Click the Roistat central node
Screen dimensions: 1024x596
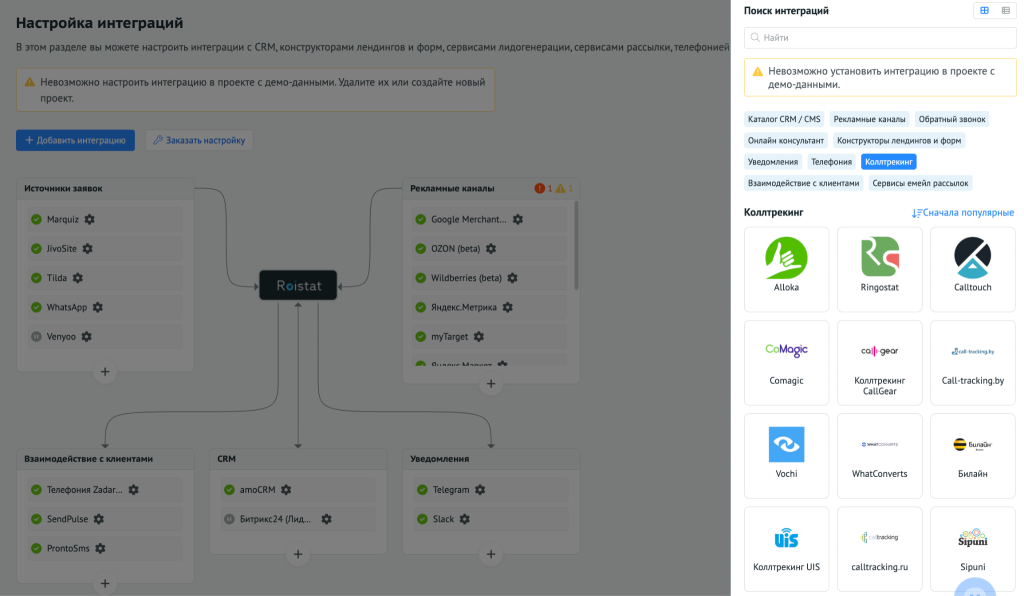coord(298,285)
